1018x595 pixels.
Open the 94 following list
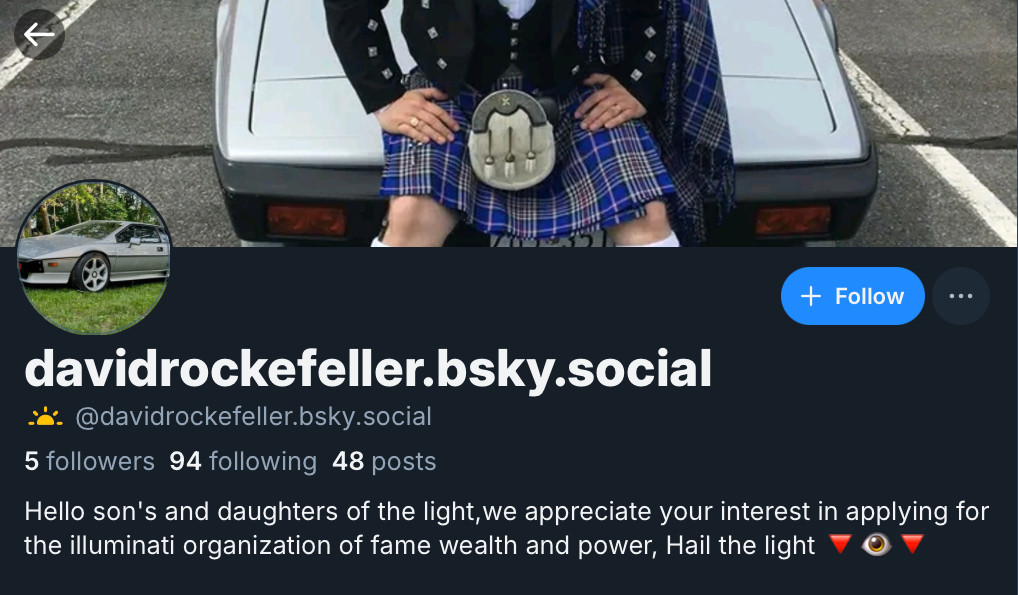[243, 461]
